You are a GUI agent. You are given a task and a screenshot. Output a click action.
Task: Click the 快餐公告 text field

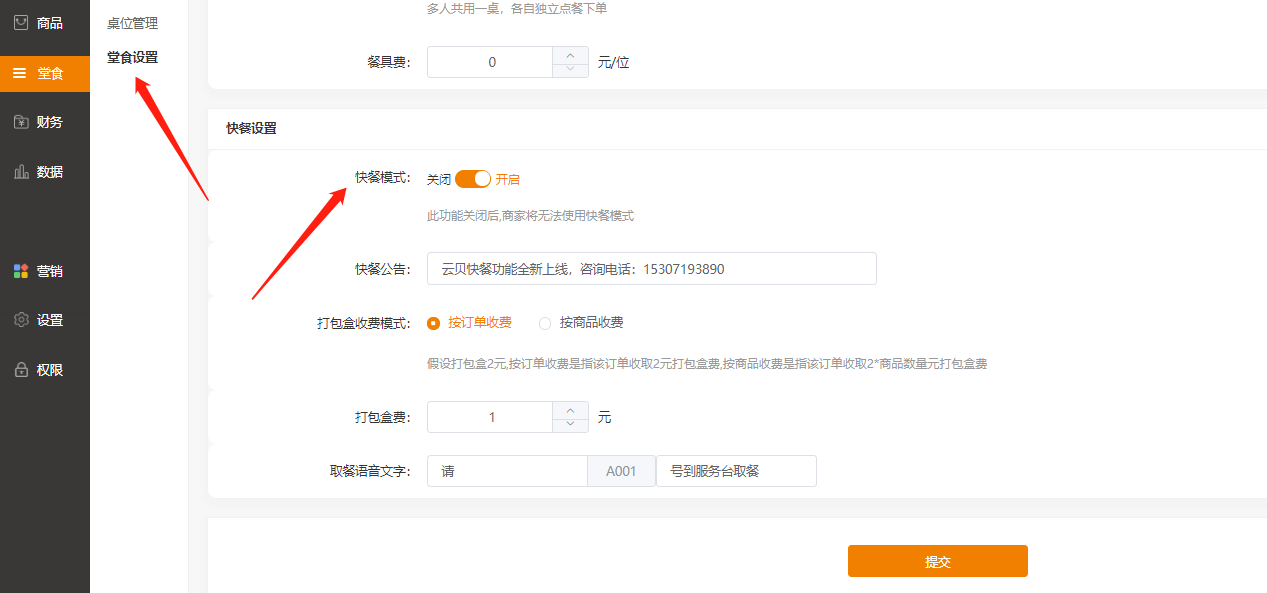pyautogui.click(x=651, y=269)
